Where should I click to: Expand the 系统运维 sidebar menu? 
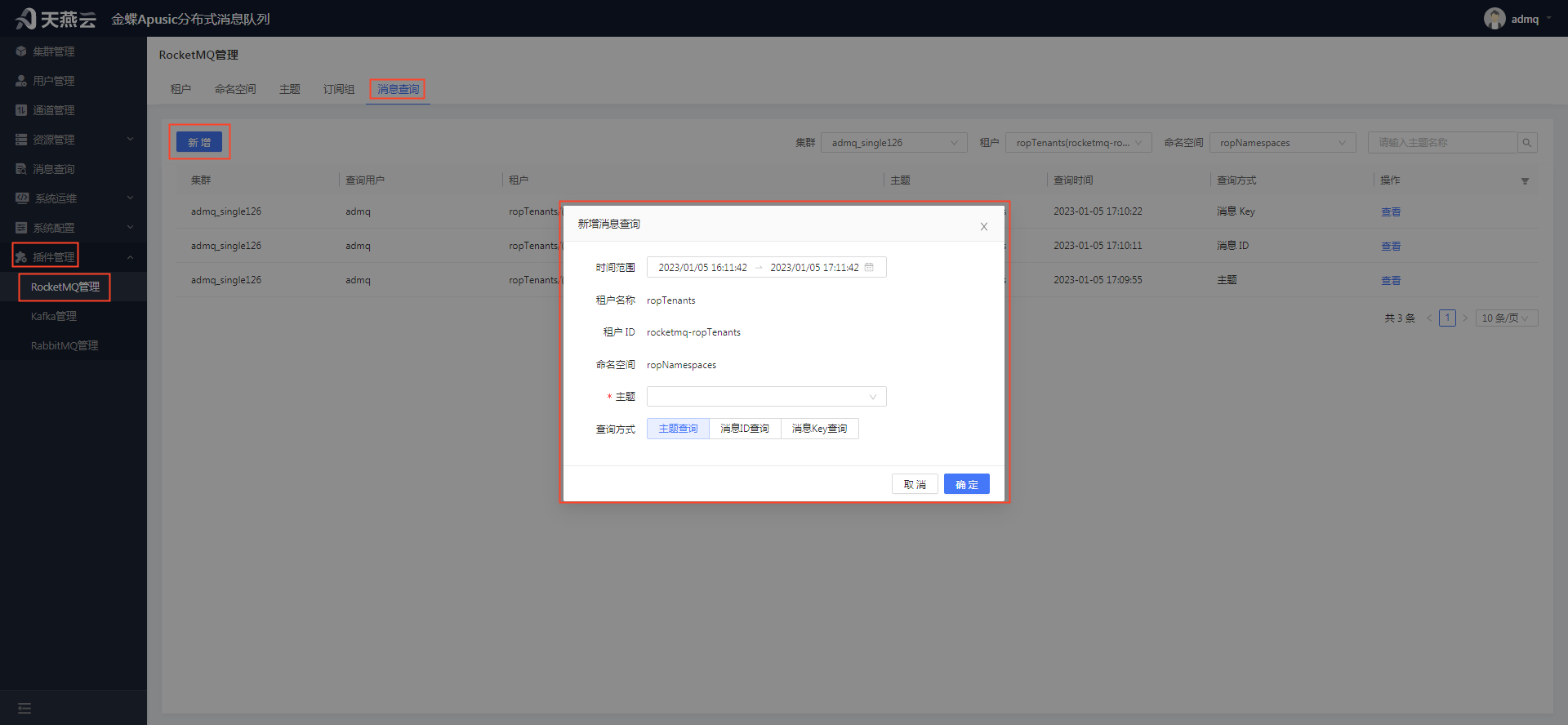[x=73, y=198]
